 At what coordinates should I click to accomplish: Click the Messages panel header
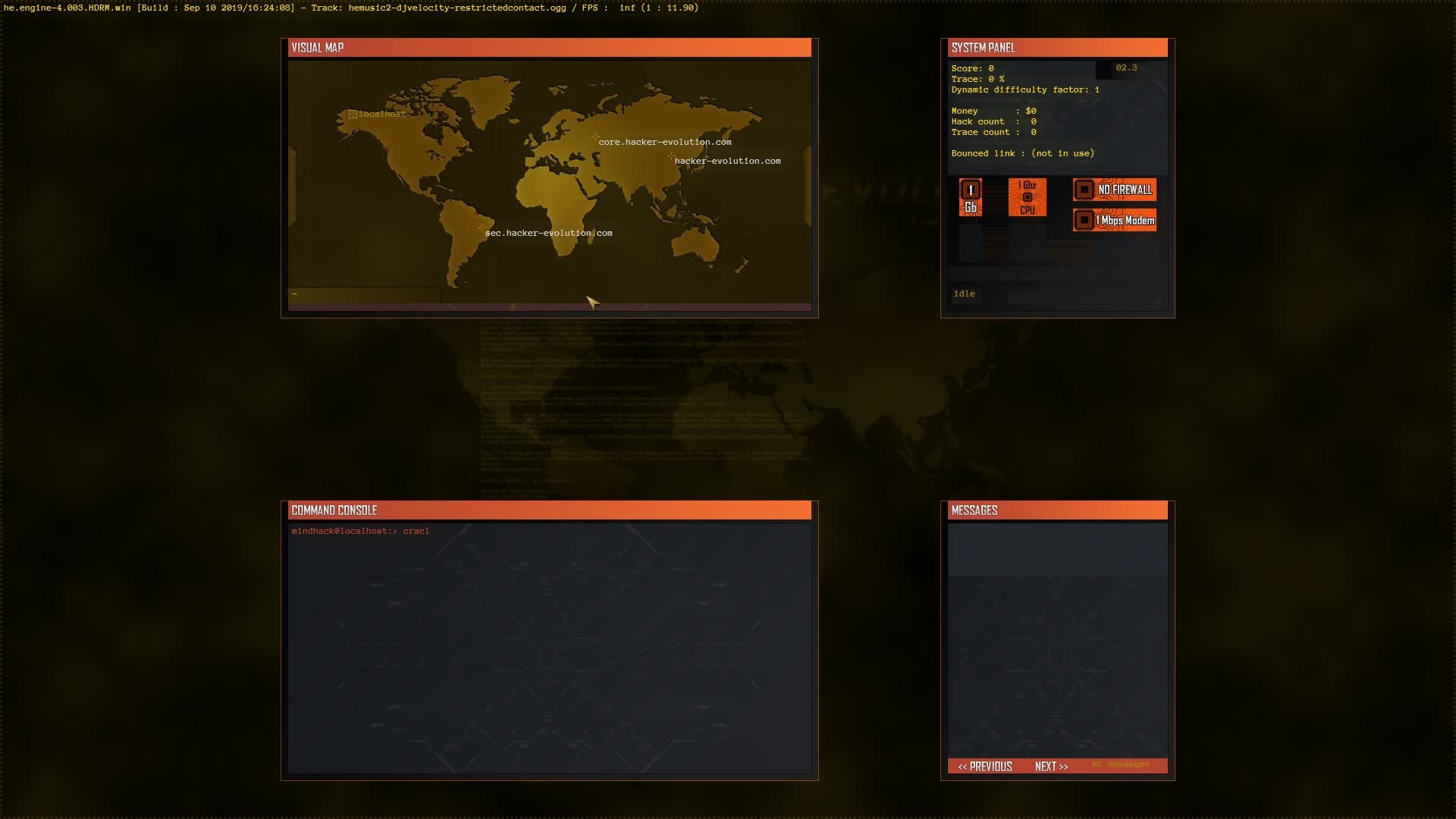[x=1057, y=510]
